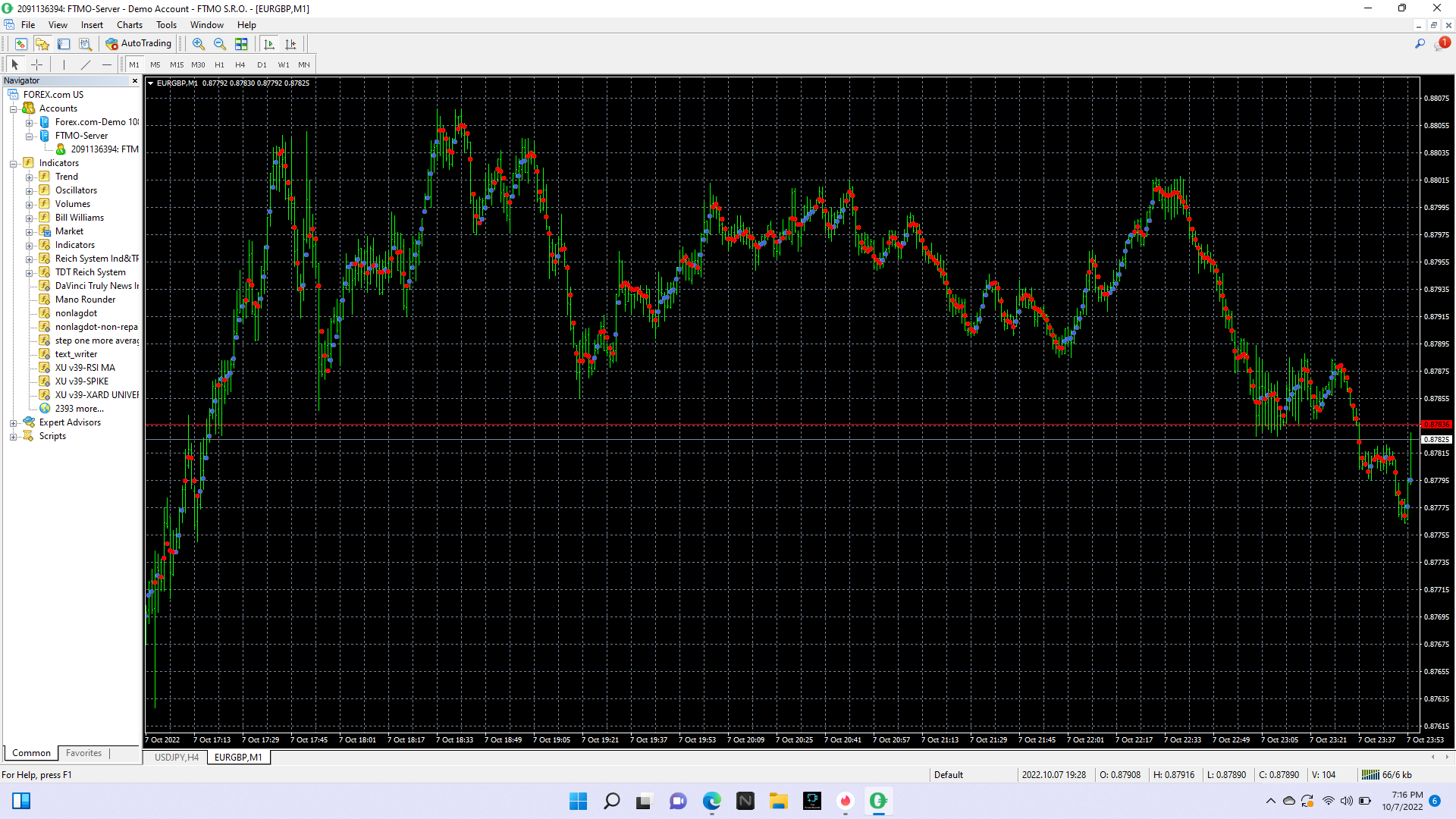Open Microsoft Edge from the taskbar
This screenshot has height=819, width=1456.
tap(712, 801)
